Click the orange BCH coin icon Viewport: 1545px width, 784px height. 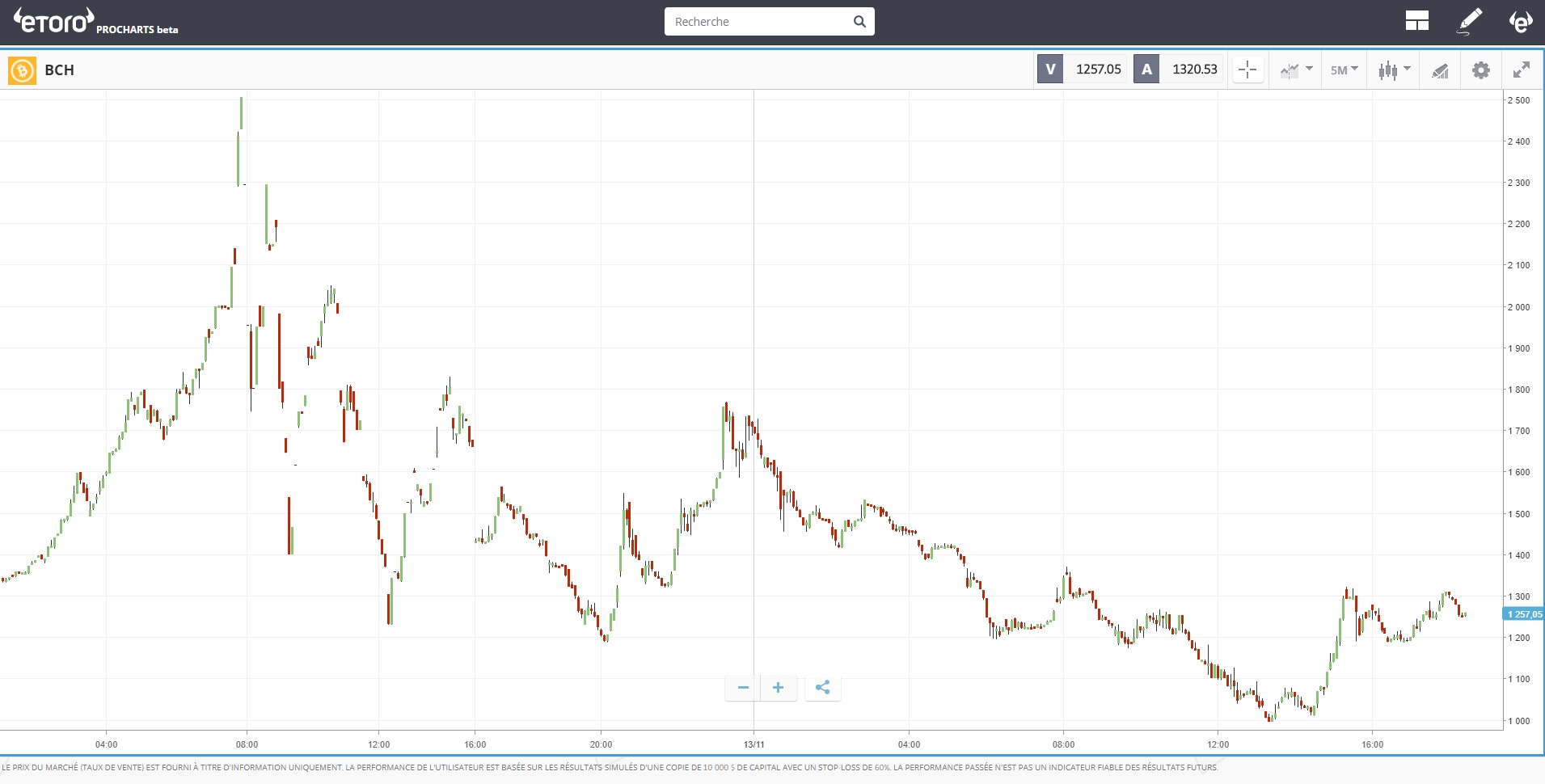(x=22, y=70)
